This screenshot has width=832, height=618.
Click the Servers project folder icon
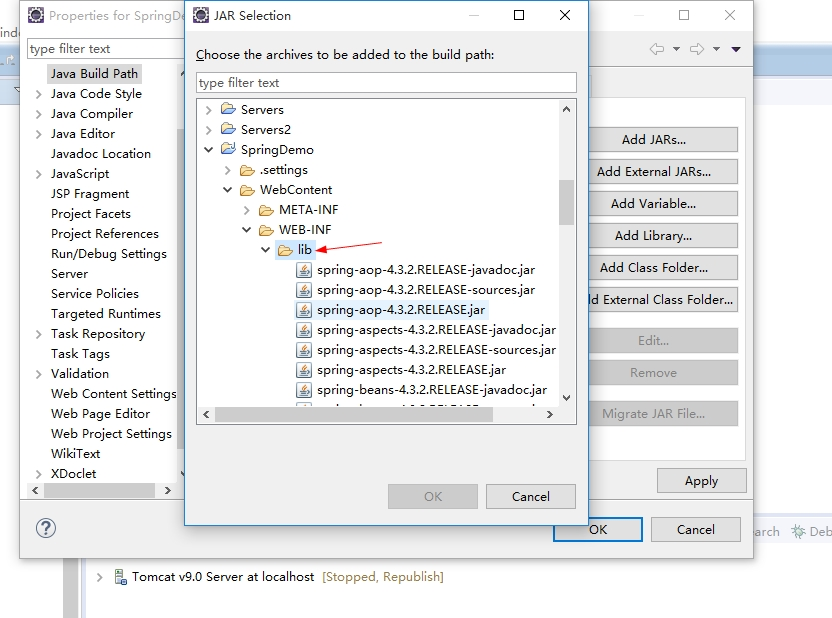(229, 109)
